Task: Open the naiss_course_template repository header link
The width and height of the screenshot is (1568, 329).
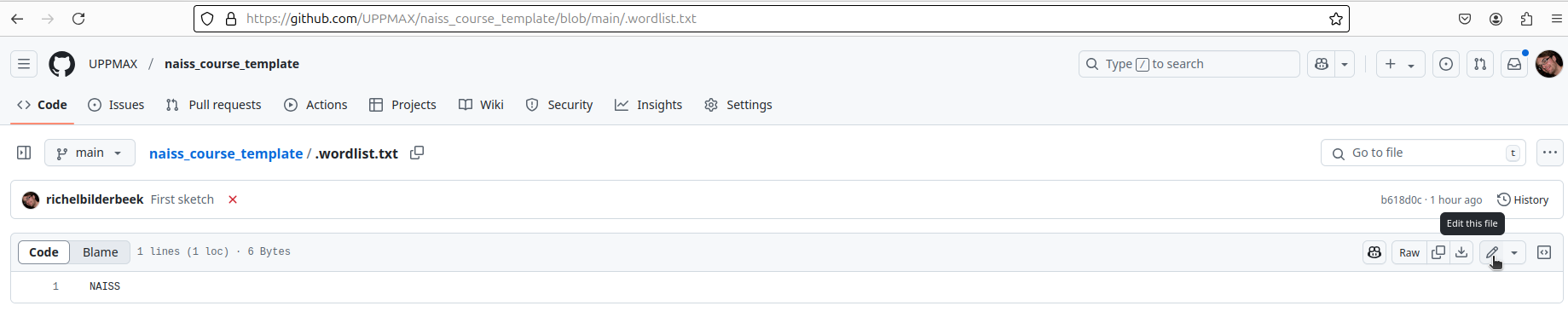Action: click(x=232, y=64)
